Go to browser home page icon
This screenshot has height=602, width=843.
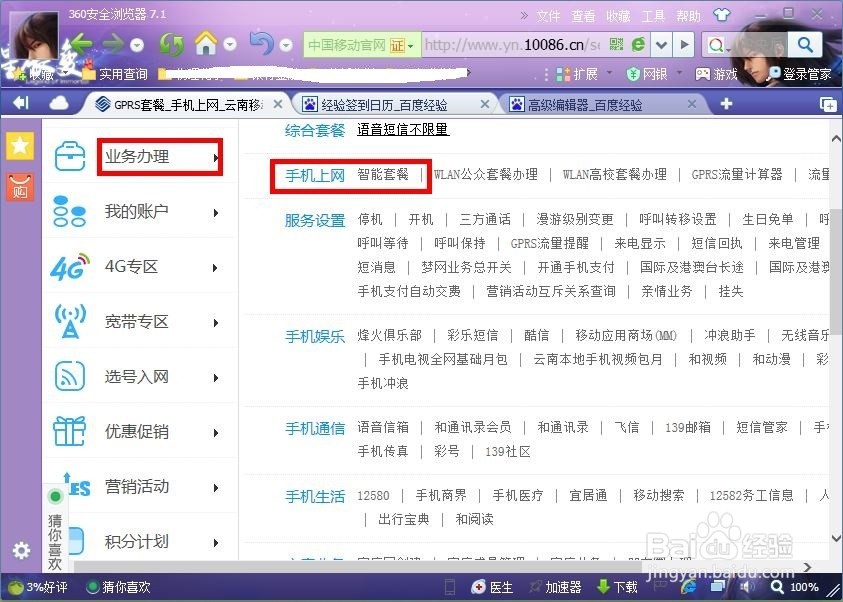coord(206,43)
